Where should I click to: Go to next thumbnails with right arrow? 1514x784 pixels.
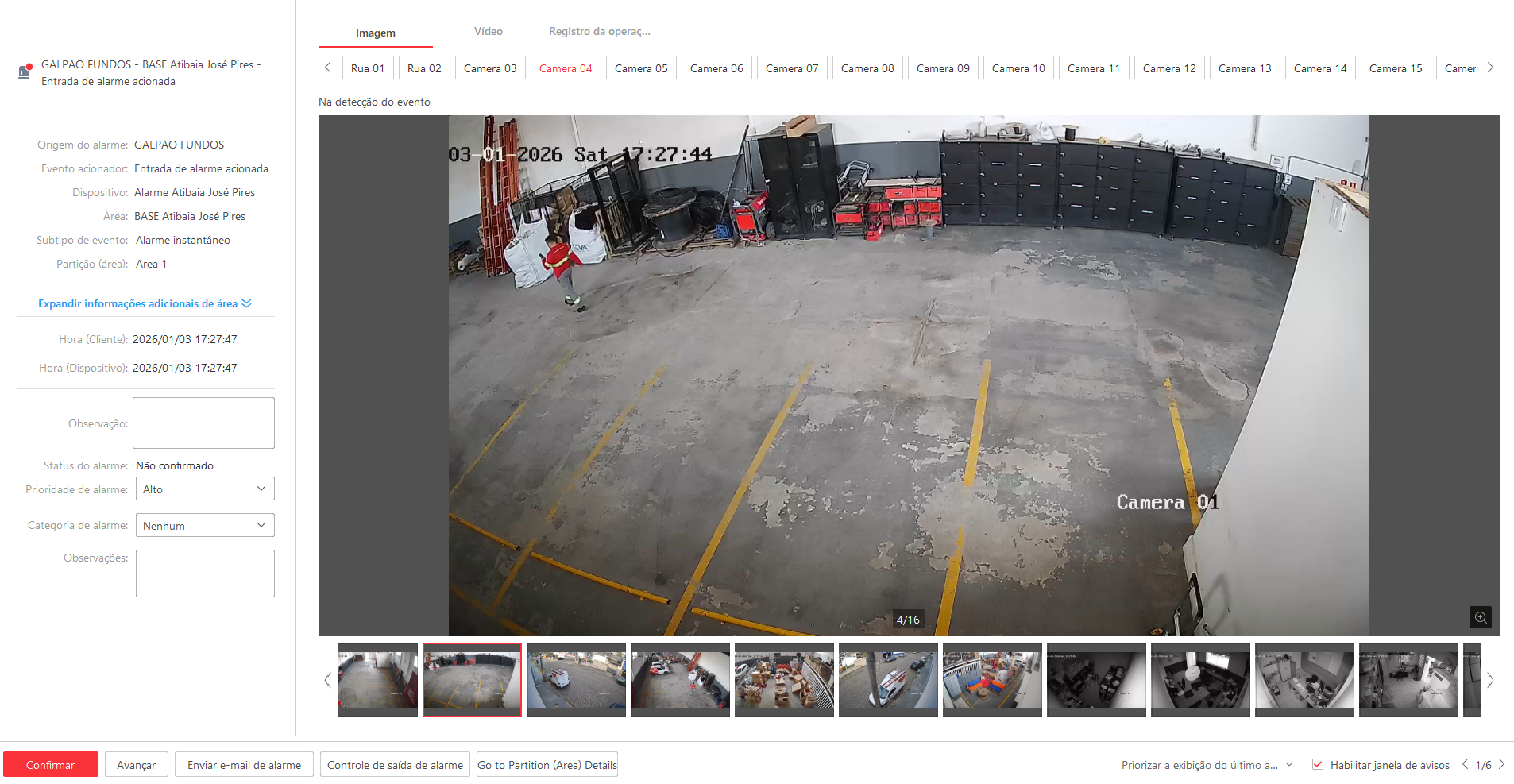(x=1490, y=680)
